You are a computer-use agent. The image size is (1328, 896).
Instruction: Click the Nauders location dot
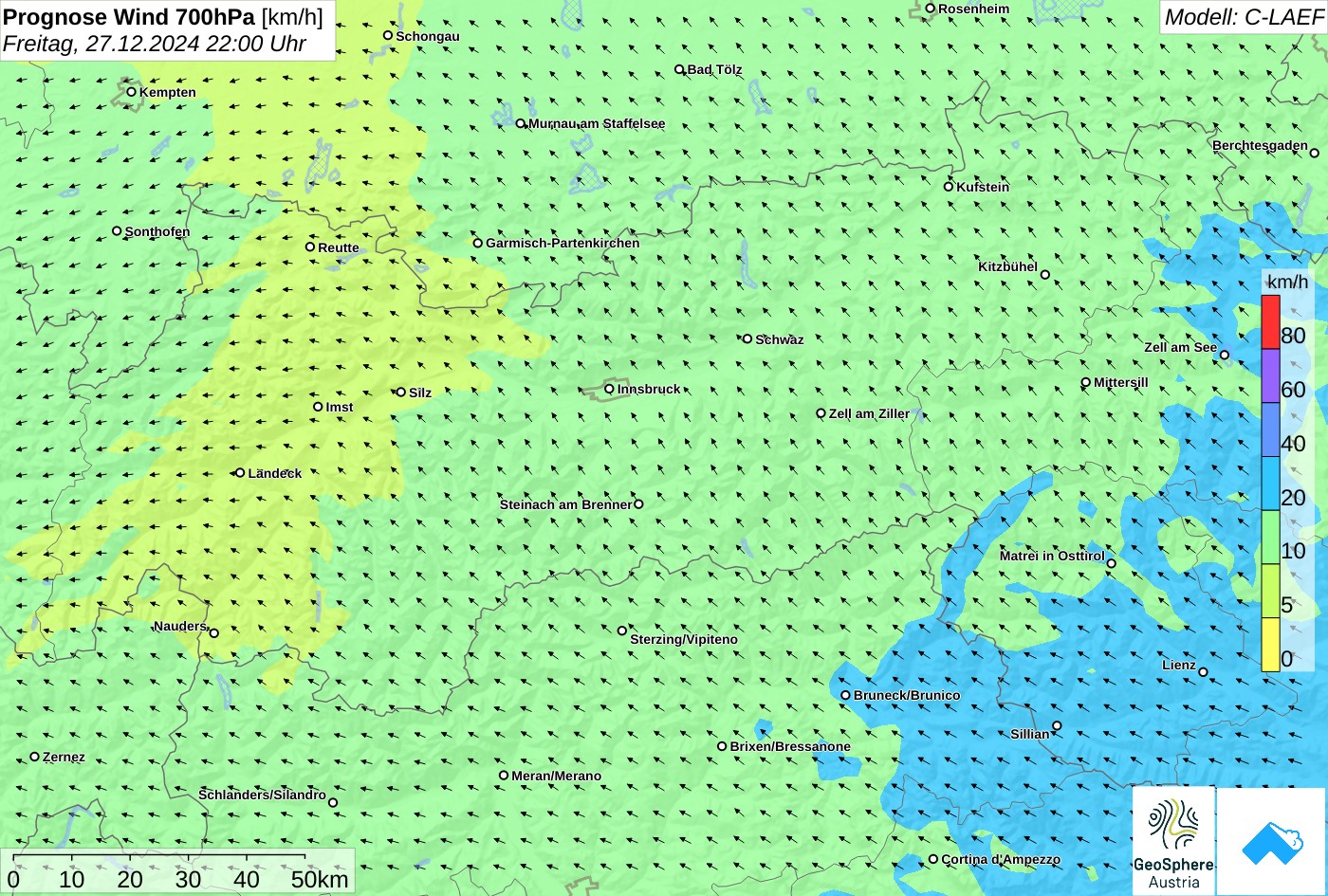[x=213, y=633]
